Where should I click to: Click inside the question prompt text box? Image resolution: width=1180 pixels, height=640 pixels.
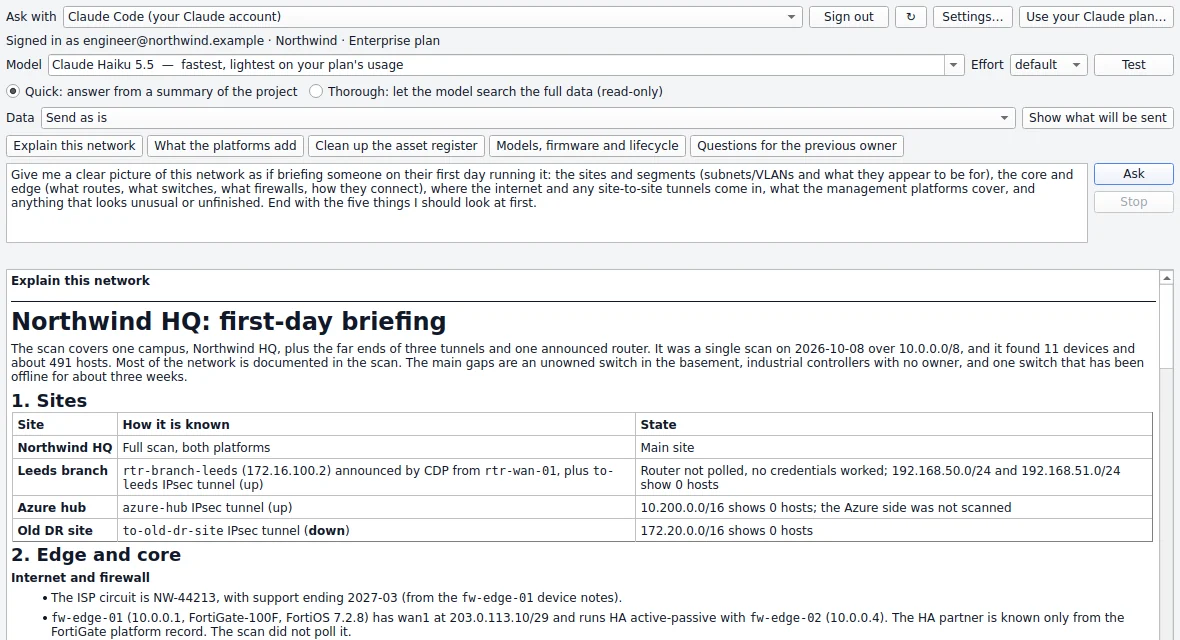[546, 203]
